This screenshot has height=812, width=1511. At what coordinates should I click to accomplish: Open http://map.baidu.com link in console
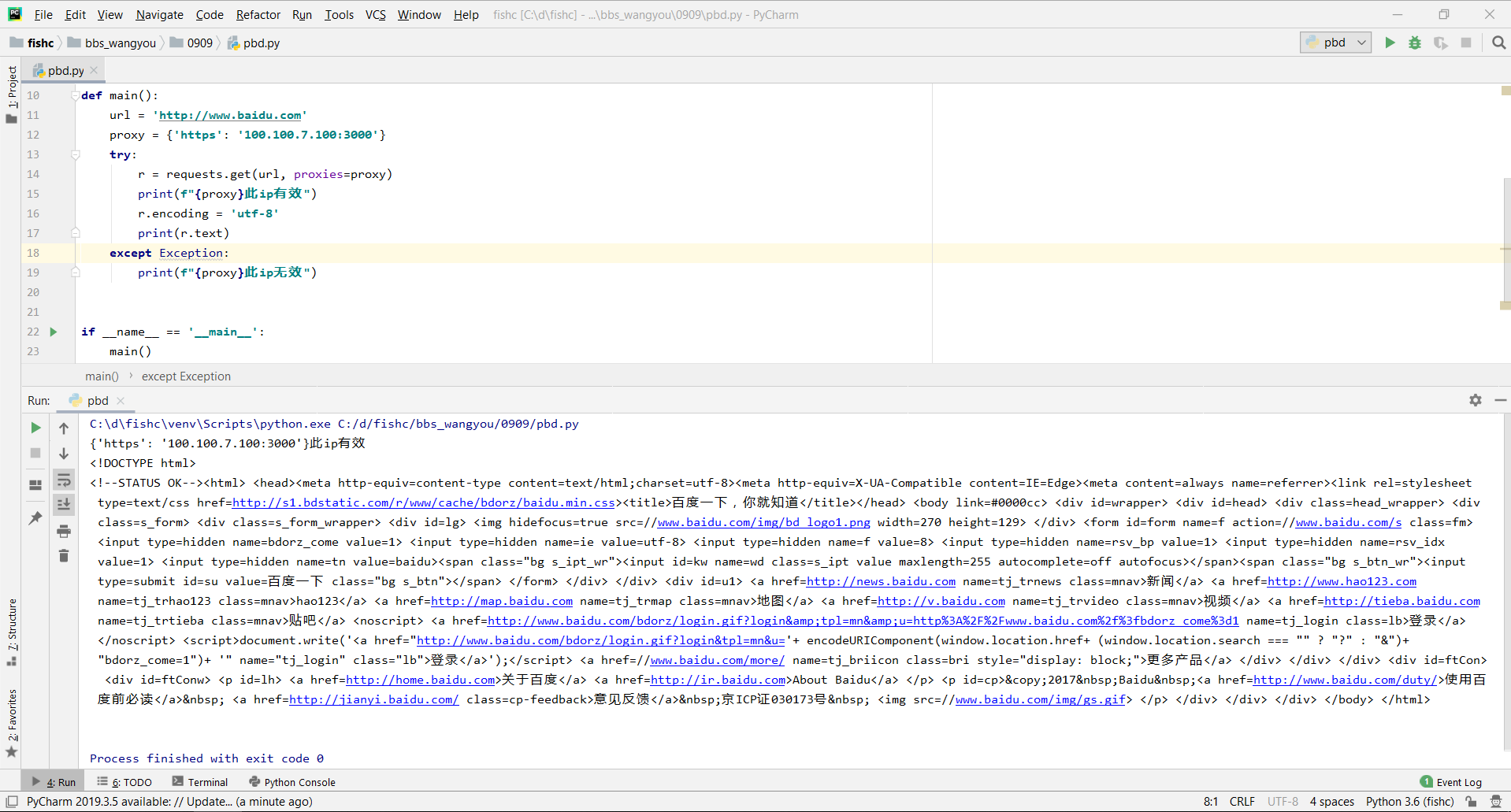point(502,601)
